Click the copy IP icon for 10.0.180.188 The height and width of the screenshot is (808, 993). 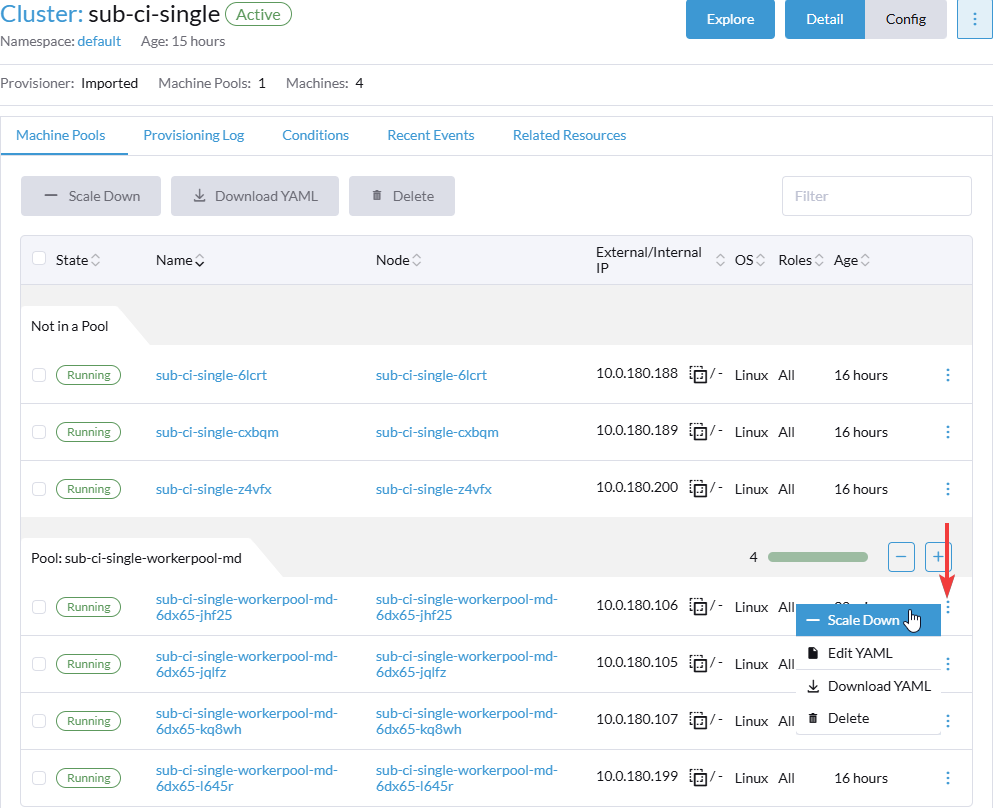tap(699, 376)
